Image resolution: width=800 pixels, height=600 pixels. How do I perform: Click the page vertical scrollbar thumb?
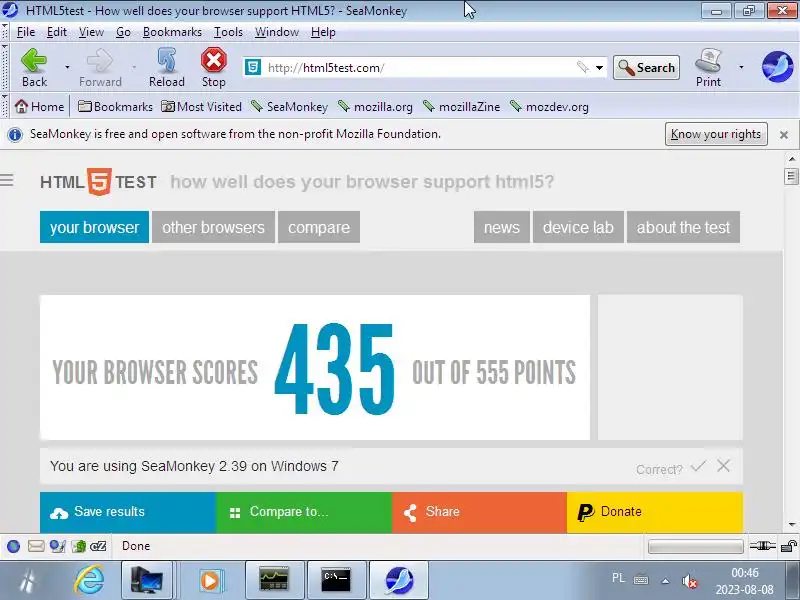[791, 177]
